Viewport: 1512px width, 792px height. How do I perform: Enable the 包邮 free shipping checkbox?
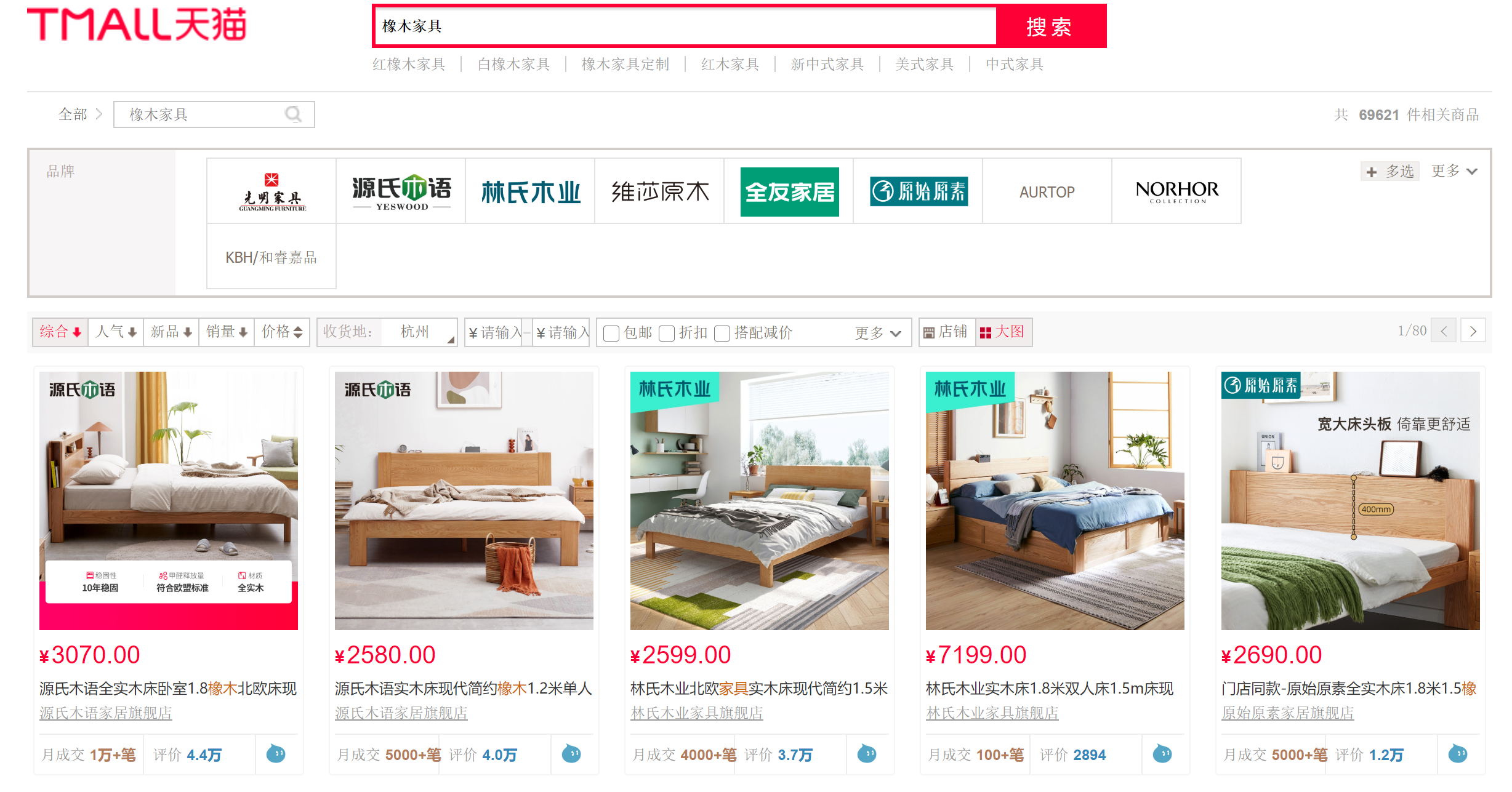click(x=611, y=333)
